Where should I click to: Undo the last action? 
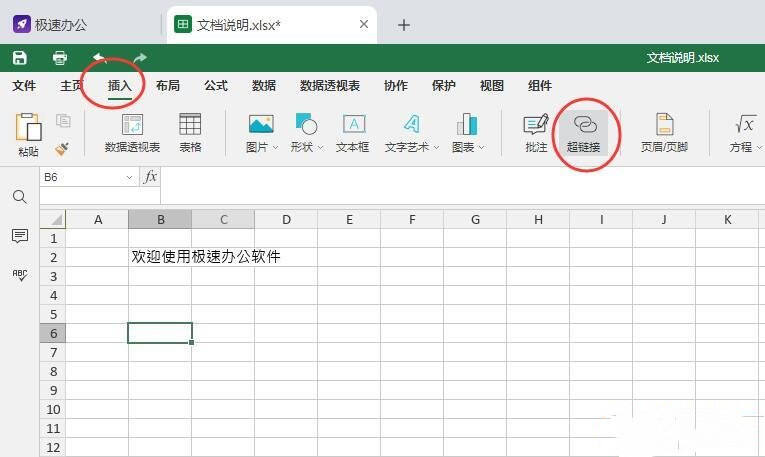(x=100, y=58)
